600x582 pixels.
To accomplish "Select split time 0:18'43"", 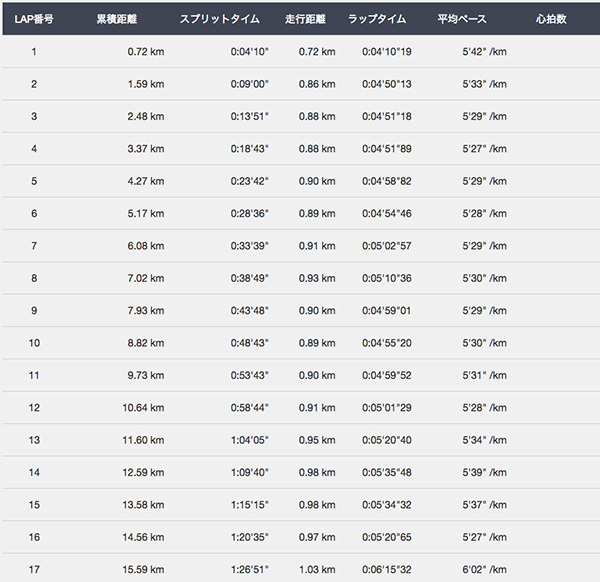I will [249, 148].
